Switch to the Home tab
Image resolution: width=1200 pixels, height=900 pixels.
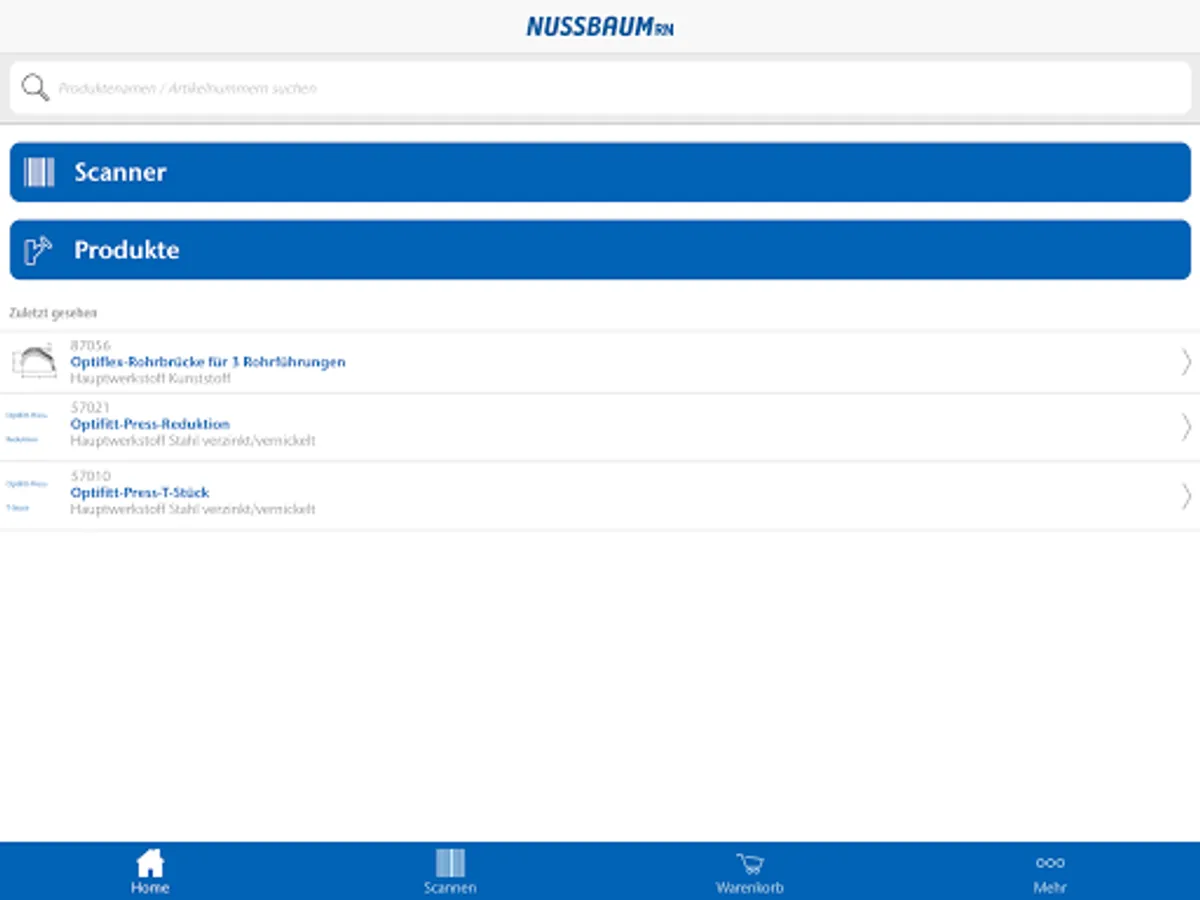(x=150, y=871)
